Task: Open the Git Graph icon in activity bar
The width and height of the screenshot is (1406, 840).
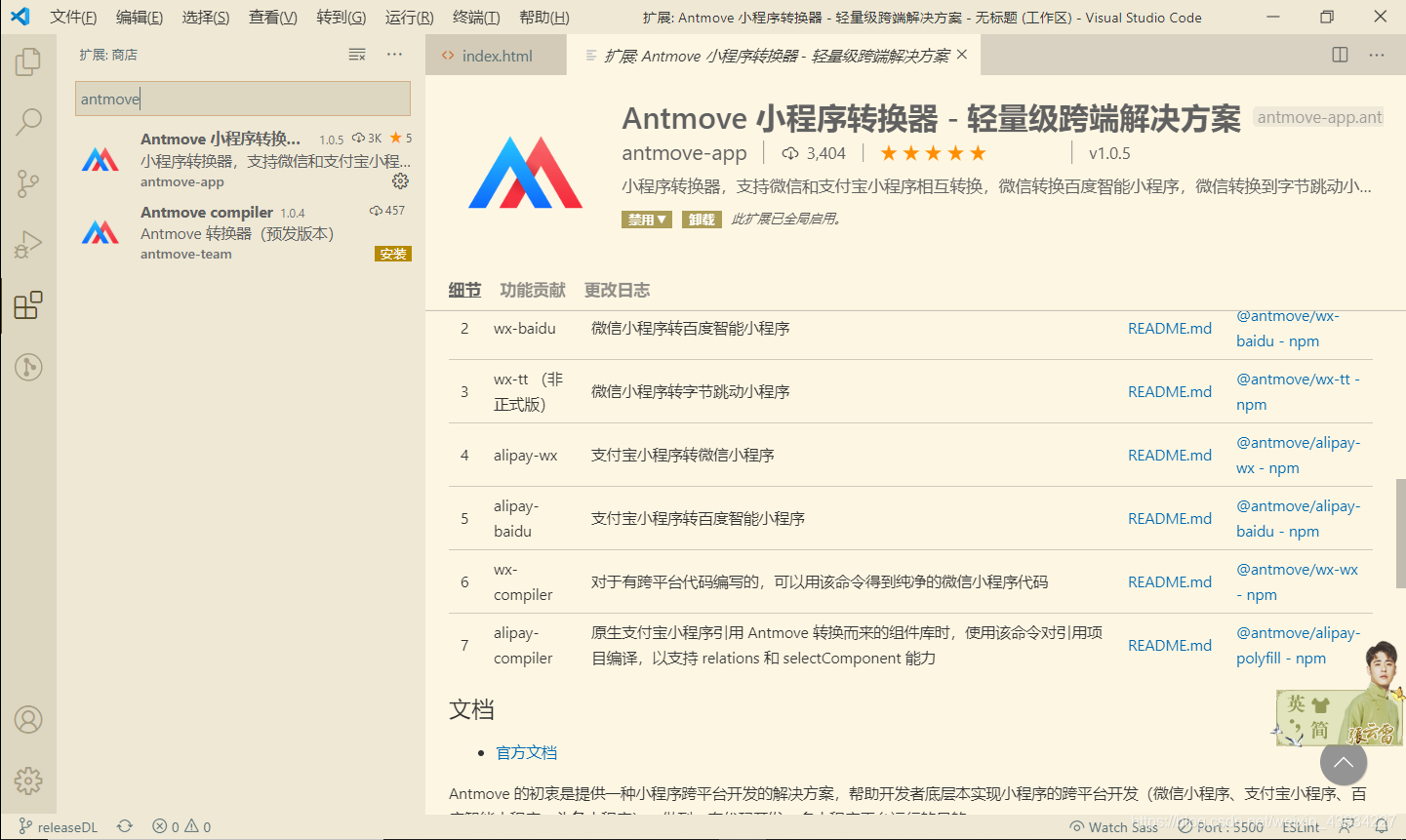Action: click(x=28, y=367)
